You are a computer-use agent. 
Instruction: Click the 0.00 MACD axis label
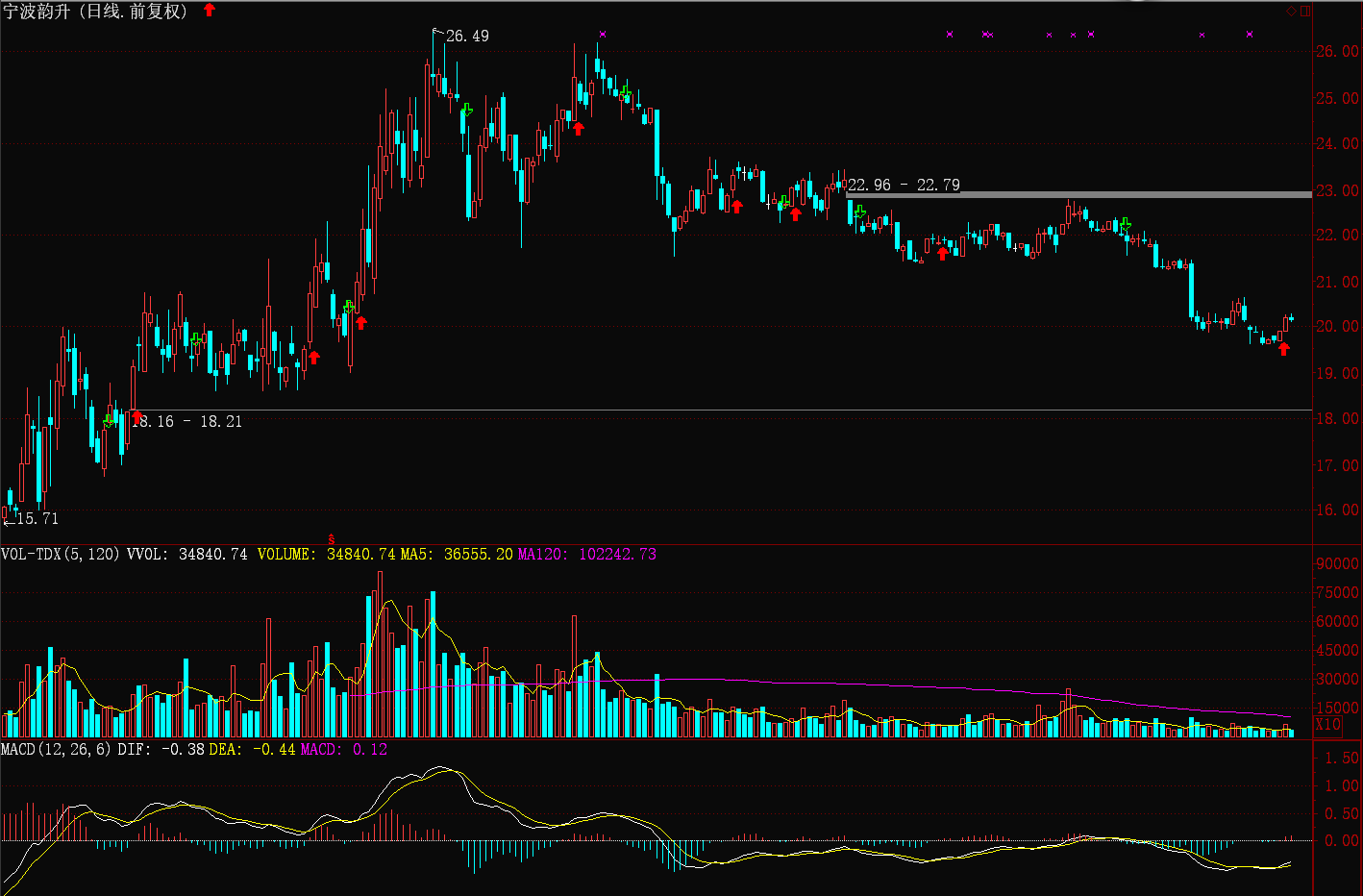tap(1342, 840)
